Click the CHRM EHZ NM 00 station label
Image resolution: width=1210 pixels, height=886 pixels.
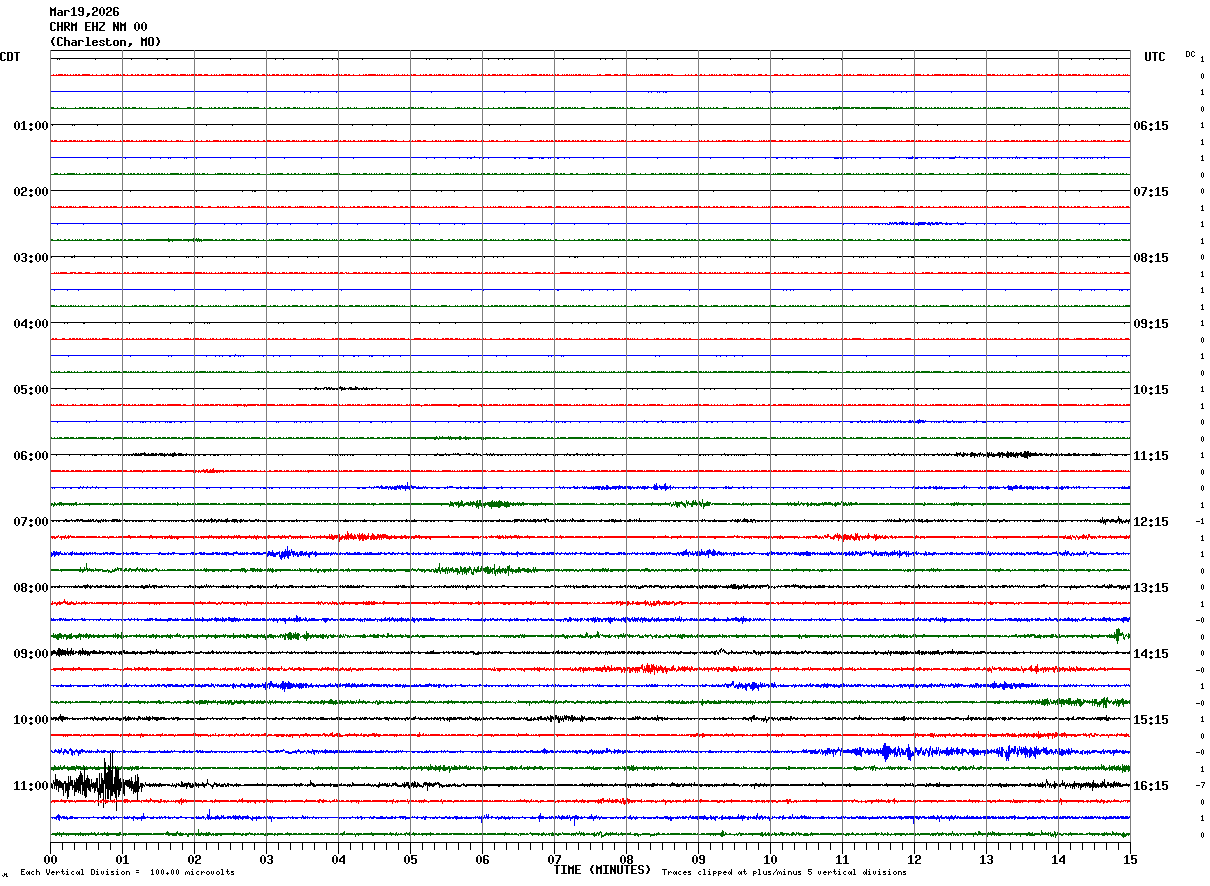click(x=98, y=27)
